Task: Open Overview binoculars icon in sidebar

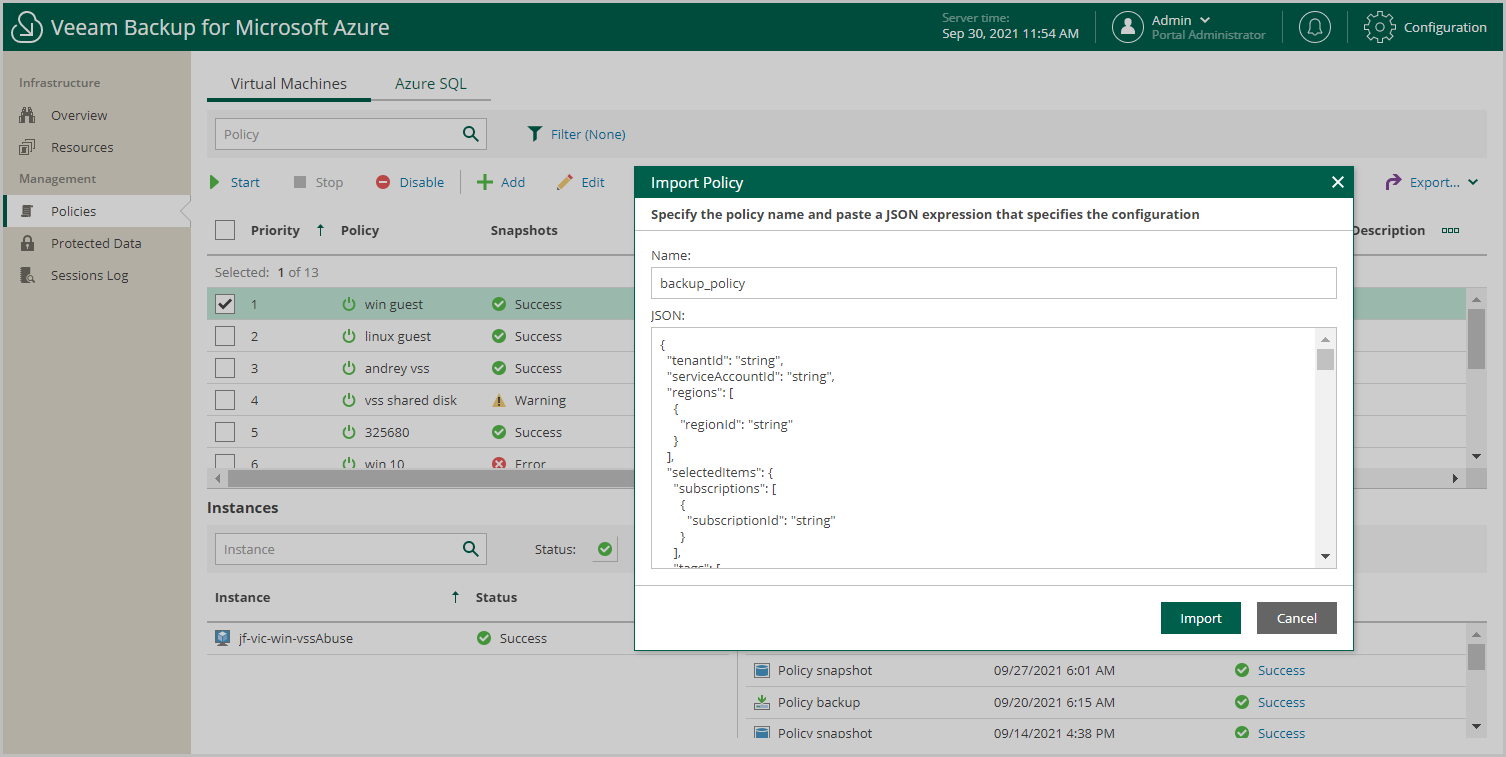Action: [28, 115]
